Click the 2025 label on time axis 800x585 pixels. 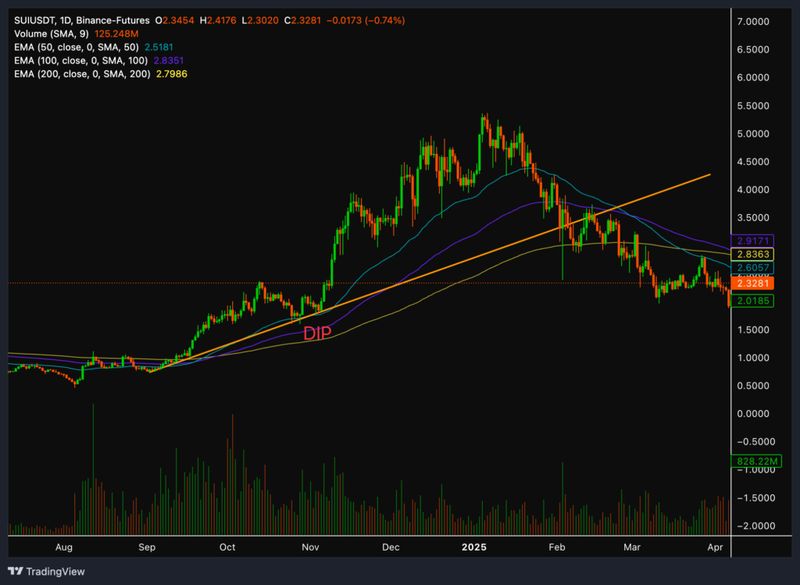point(473,548)
